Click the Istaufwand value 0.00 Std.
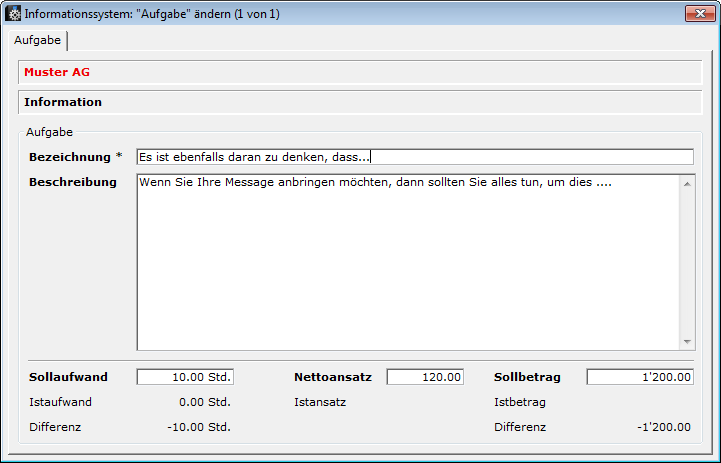The height and width of the screenshot is (463, 721). [201, 402]
